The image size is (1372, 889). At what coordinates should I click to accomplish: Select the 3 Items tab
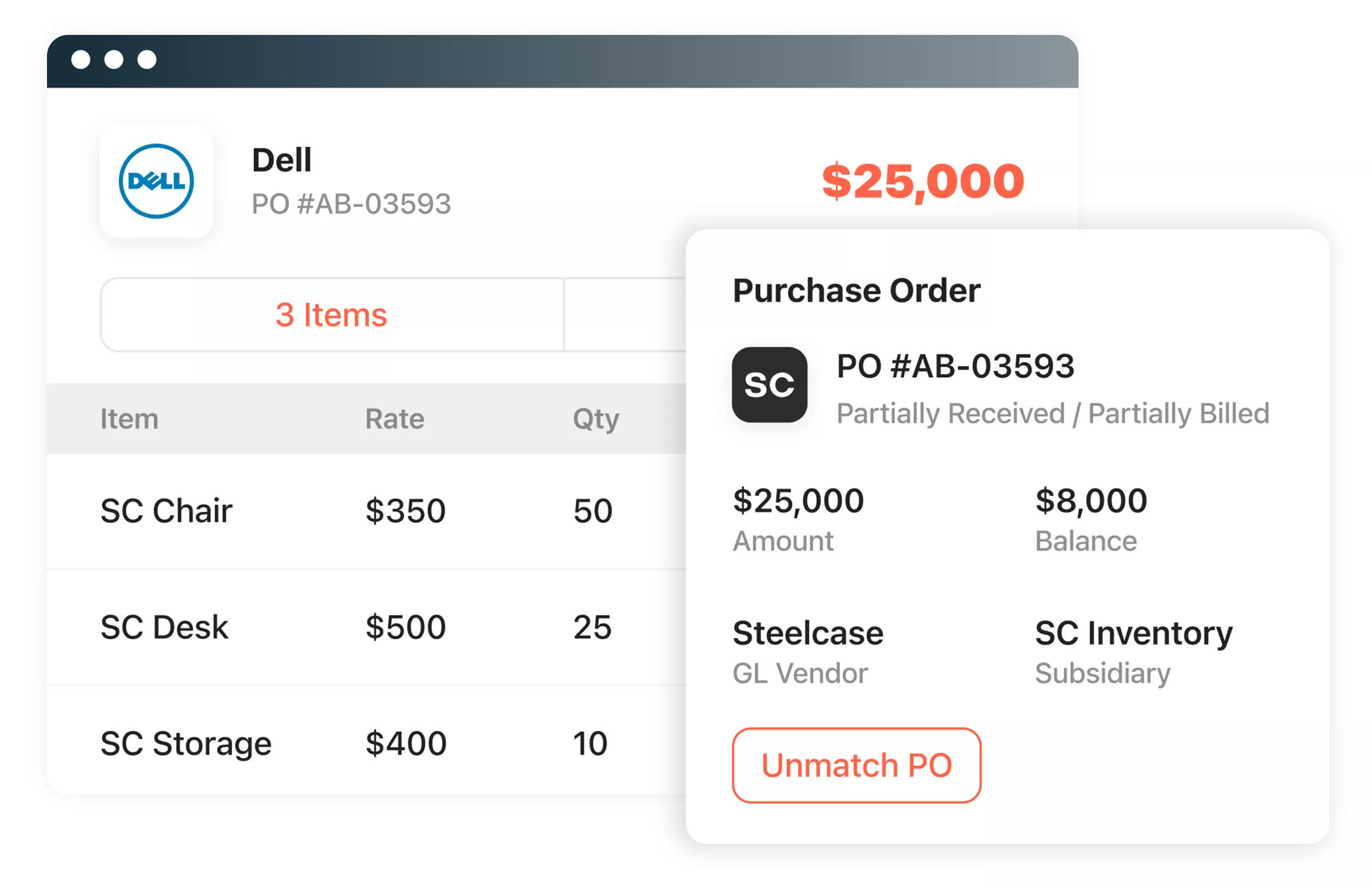tap(332, 315)
